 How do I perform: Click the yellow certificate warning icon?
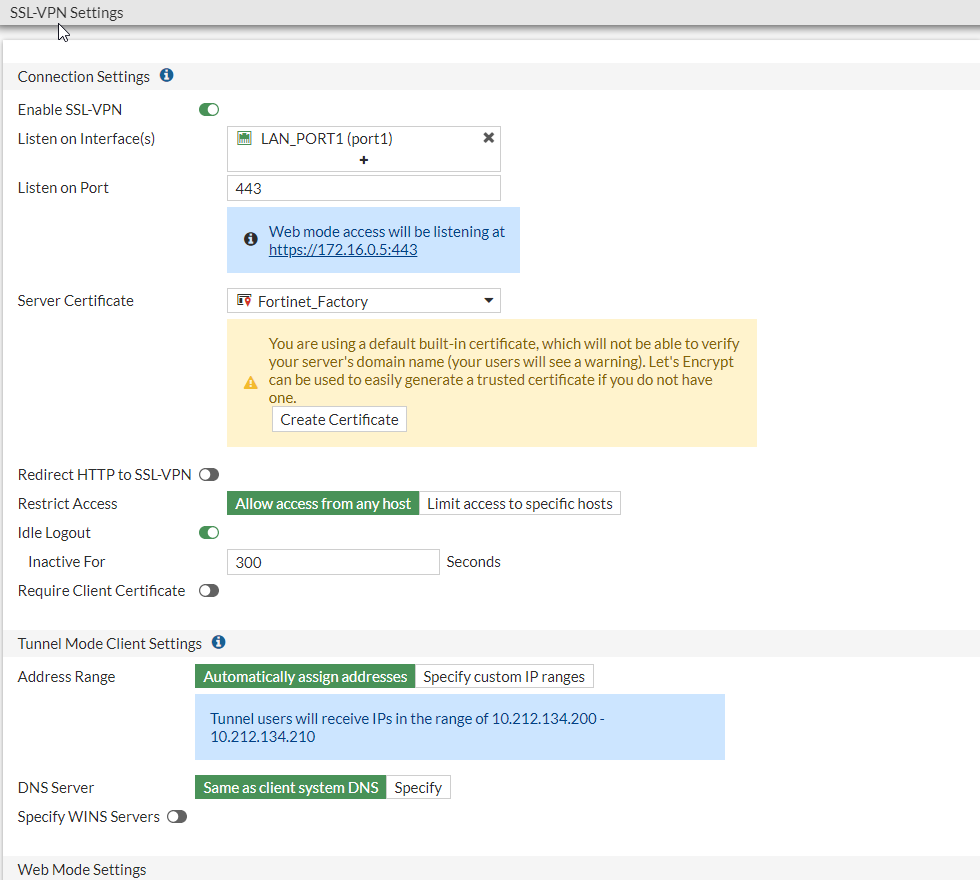(251, 383)
